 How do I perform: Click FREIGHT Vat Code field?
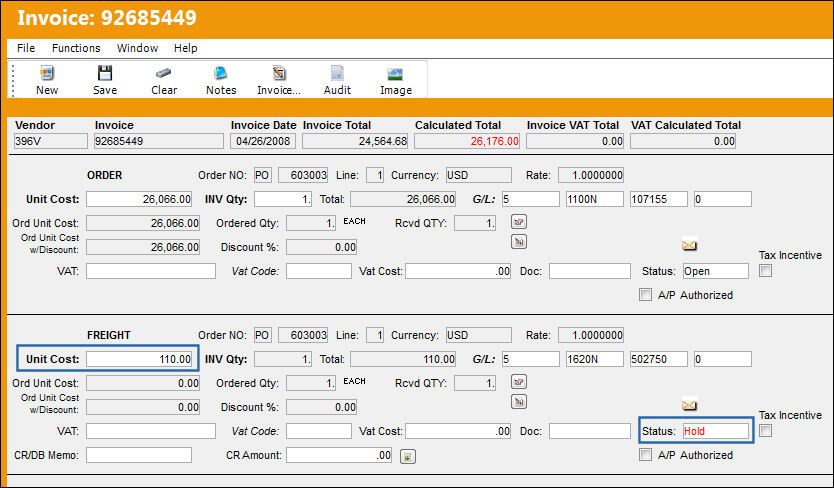(319, 431)
